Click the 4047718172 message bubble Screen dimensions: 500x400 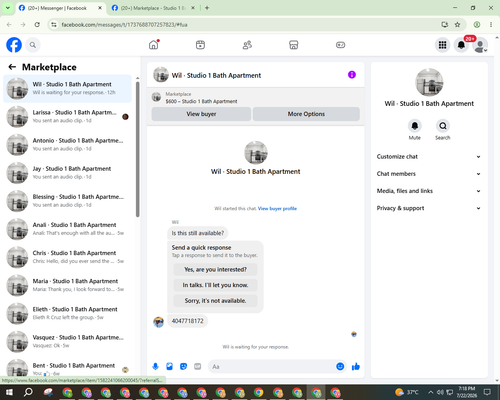coord(187,321)
